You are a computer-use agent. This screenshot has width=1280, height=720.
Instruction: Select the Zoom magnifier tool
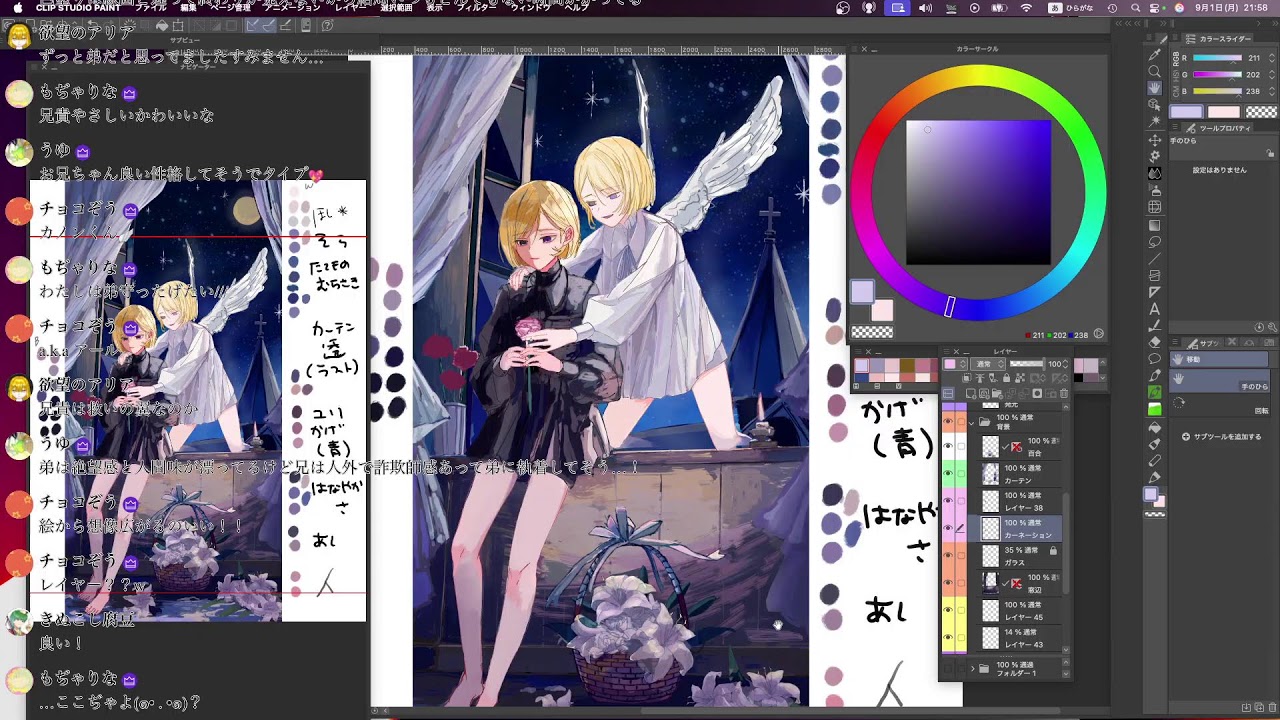(1154, 71)
